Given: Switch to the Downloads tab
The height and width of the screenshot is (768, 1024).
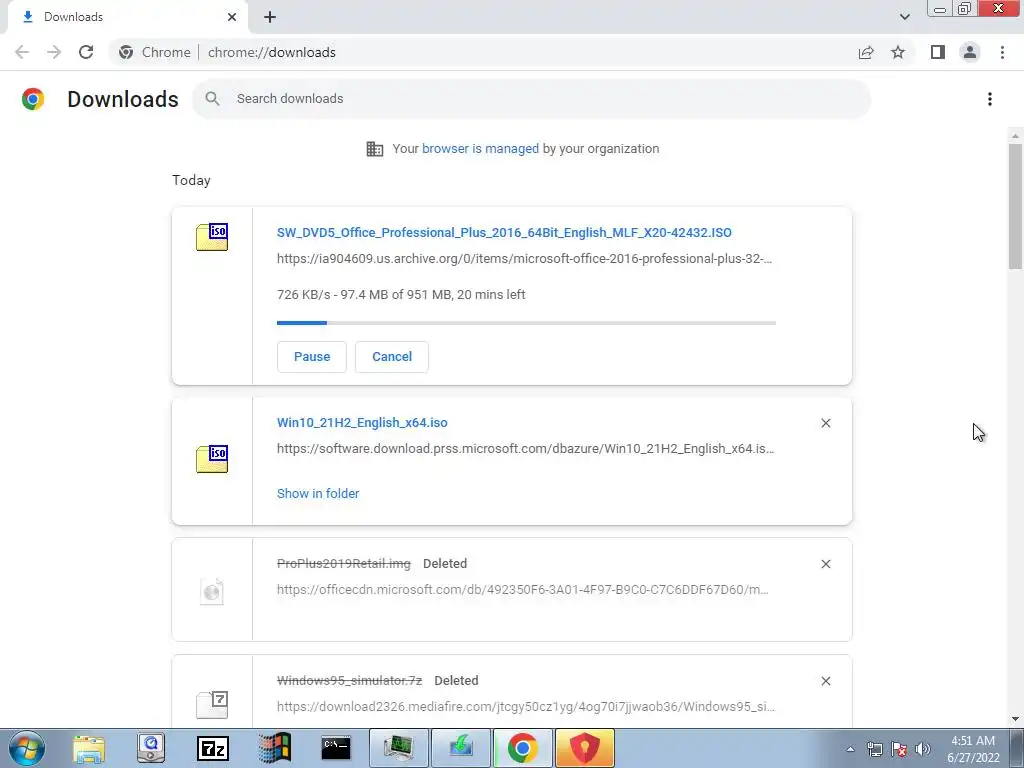Looking at the screenshot, I should [127, 17].
